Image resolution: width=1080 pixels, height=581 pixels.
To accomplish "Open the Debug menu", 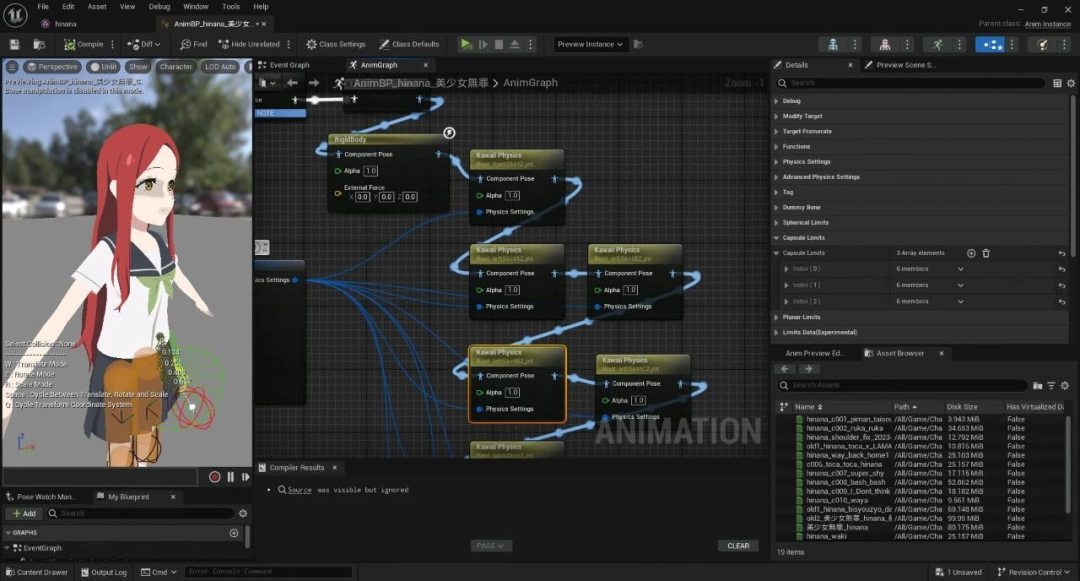I will pos(159,6).
